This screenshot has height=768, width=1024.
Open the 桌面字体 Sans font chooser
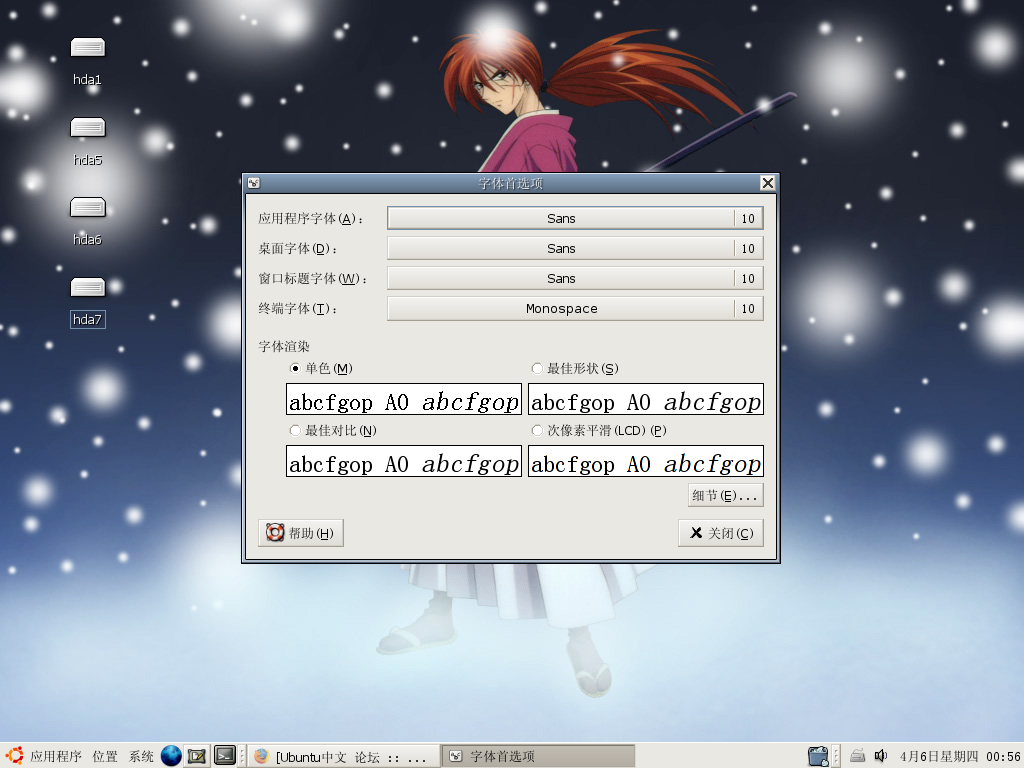(575, 248)
